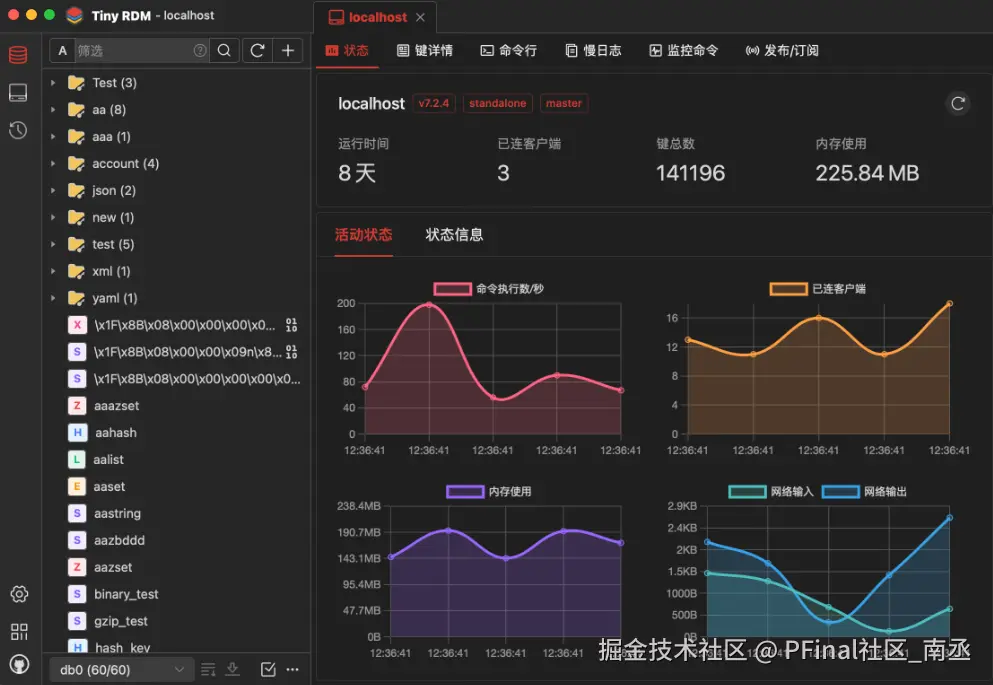Open the GitHub icon in the sidebar
The image size is (993, 685).
coord(19,664)
